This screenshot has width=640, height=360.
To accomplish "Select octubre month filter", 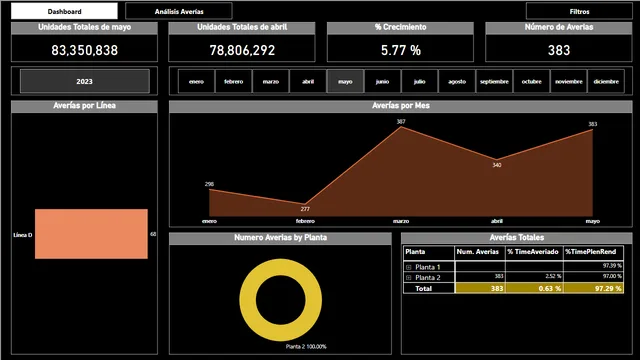I will point(531,82).
